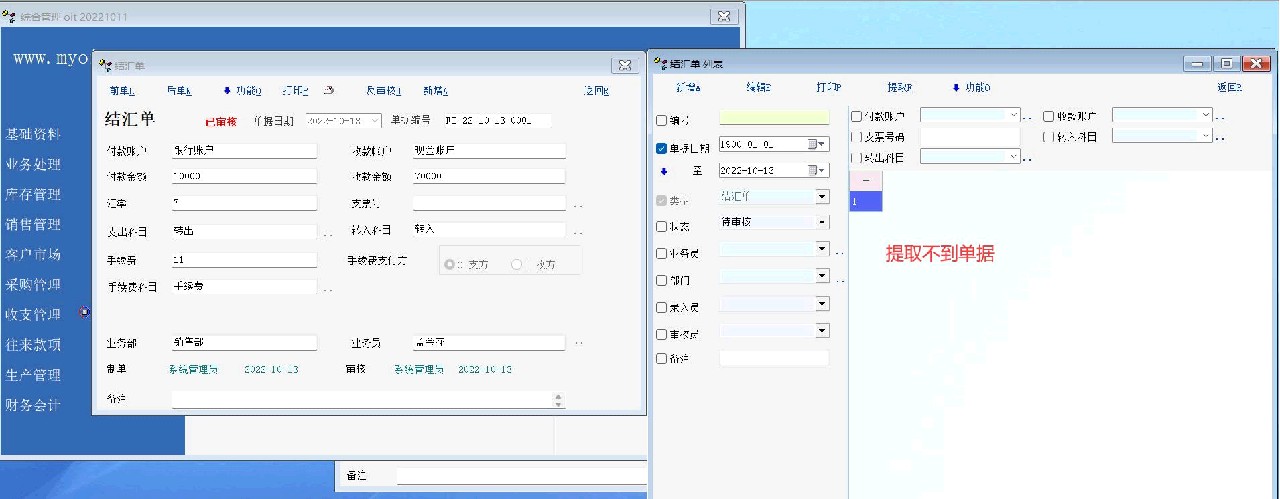Uncheck the 单据日期 filter checkbox
The width and height of the screenshot is (1280, 499).
pyautogui.click(x=661, y=149)
